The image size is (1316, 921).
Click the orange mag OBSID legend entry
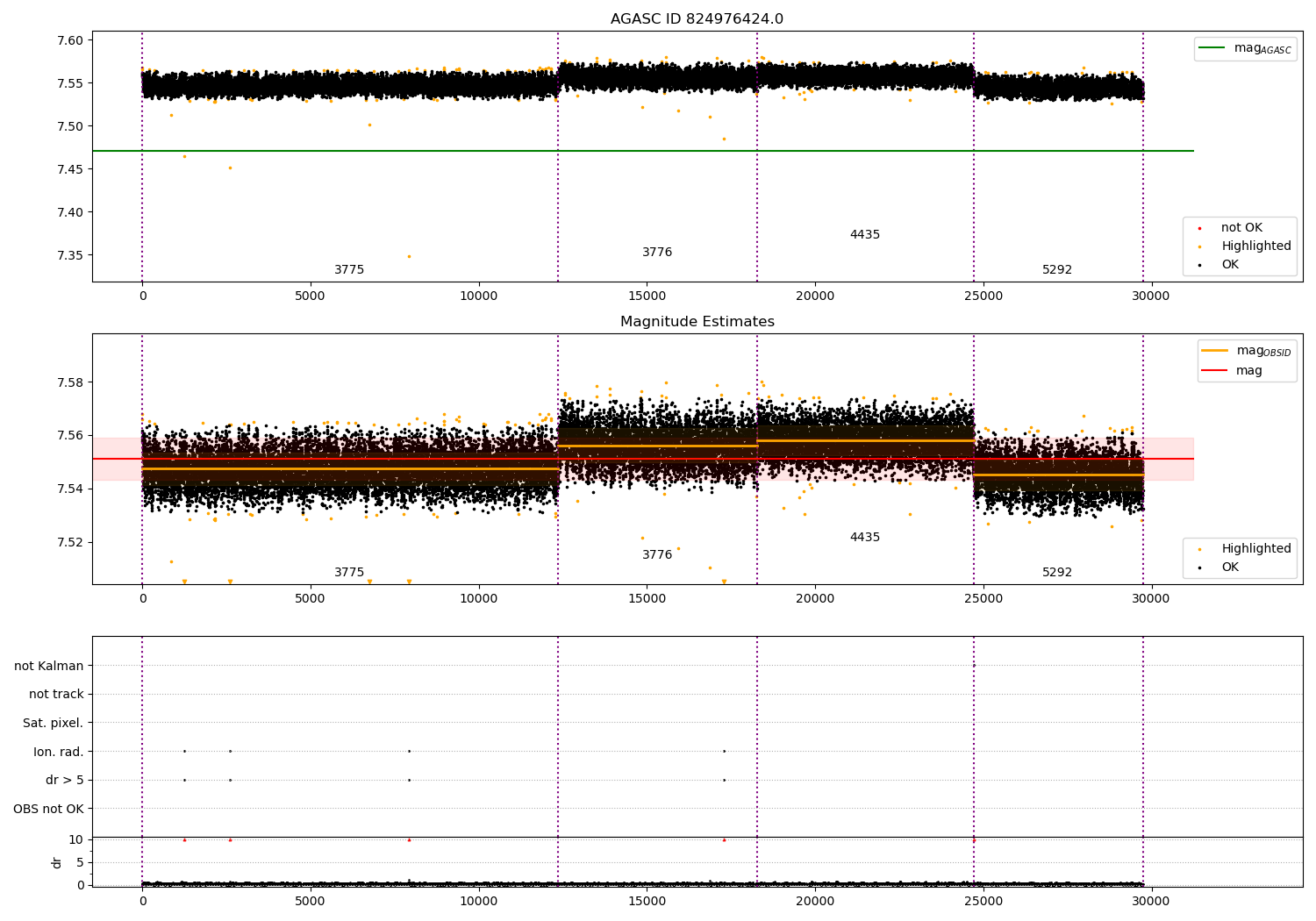[x=1247, y=351]
